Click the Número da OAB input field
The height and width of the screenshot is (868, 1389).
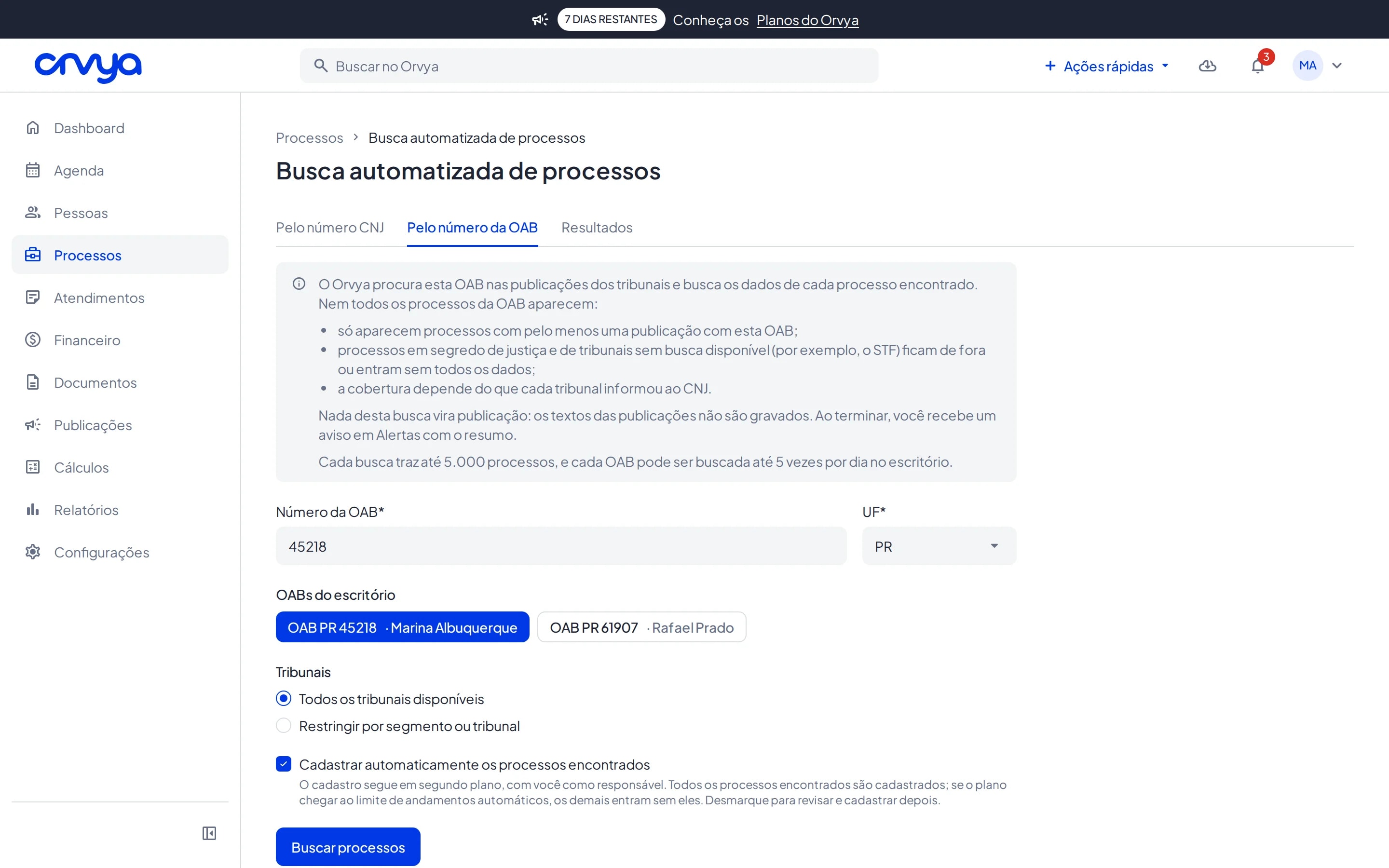[x=561, y=546]
